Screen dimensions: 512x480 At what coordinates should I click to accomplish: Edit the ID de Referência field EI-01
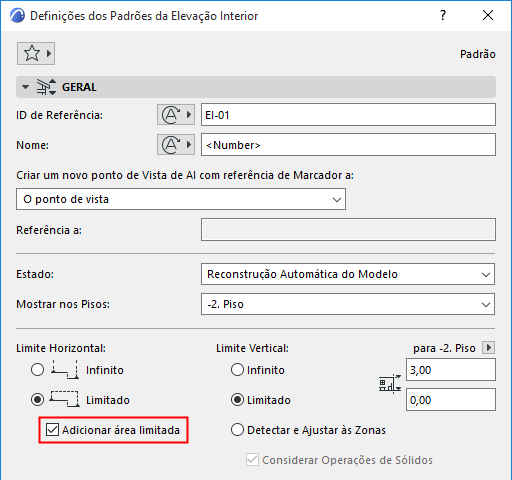coord(348,115)
